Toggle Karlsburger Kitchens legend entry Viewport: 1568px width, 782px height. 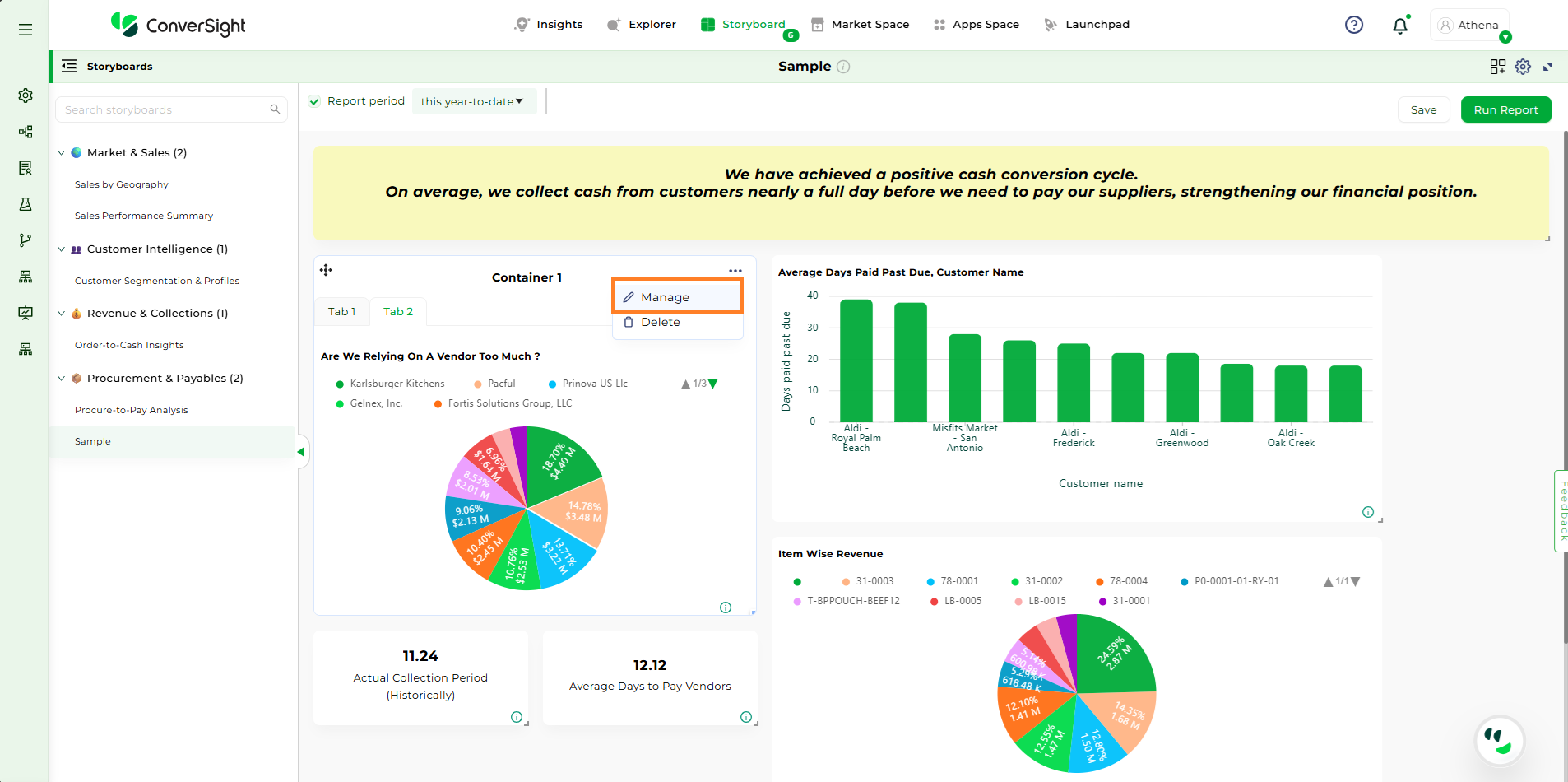pos(390,384)
